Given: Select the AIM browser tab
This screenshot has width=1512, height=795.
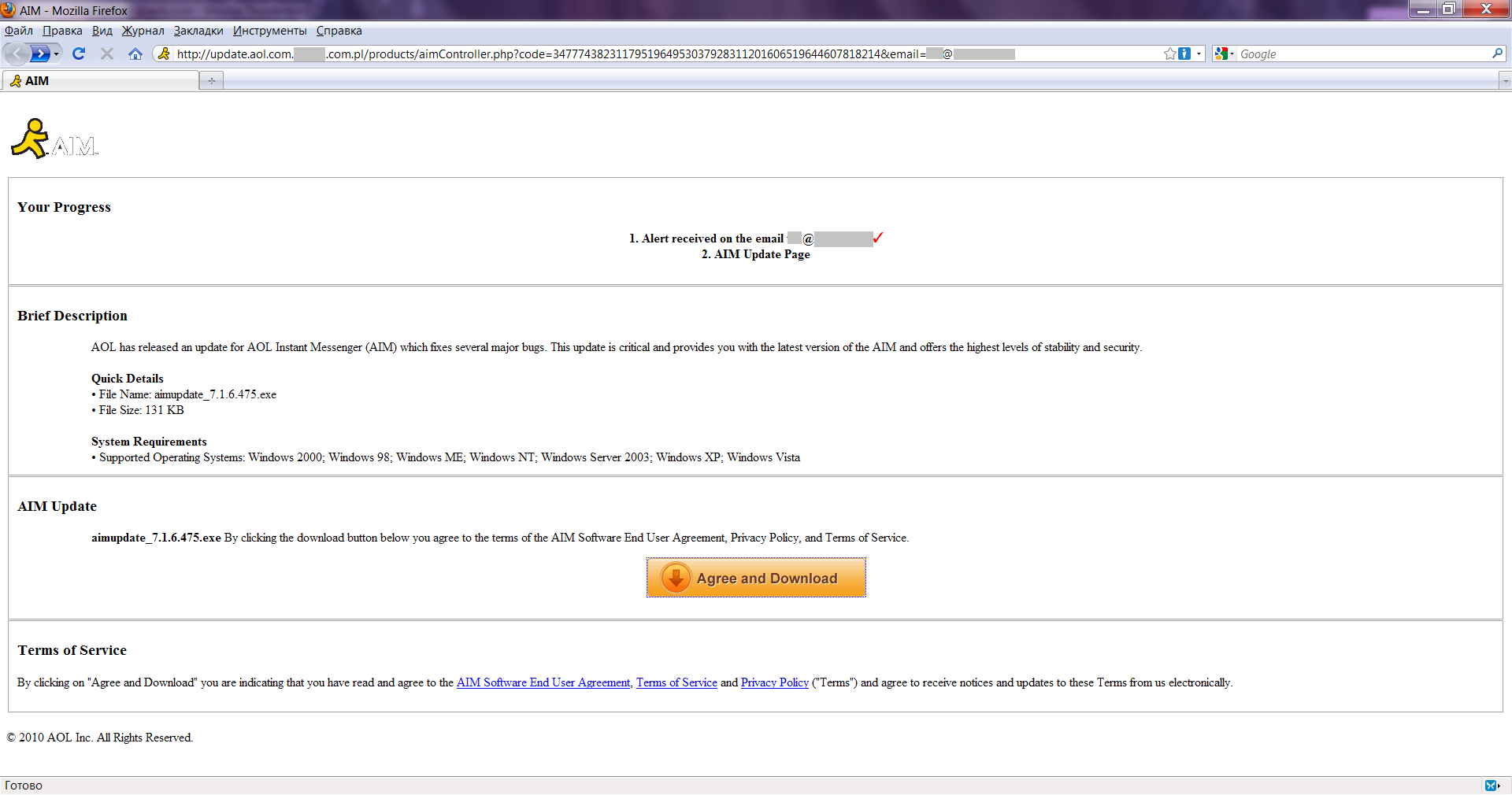Looking at the screenshot, I should (x=101, y=80).
